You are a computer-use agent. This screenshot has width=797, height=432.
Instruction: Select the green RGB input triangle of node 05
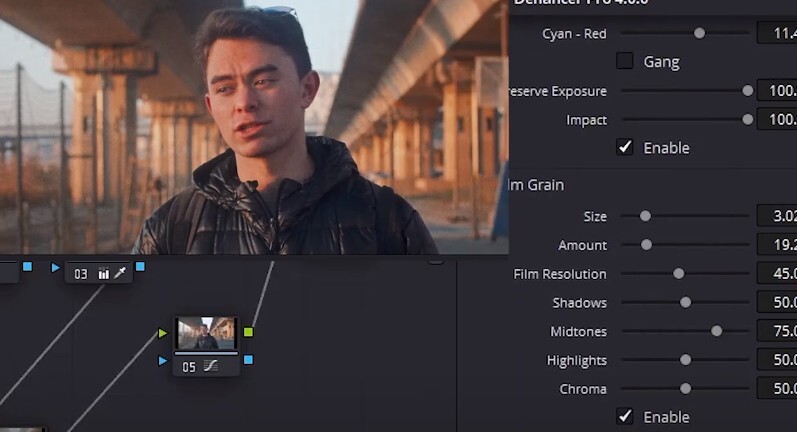pos(163,332)
